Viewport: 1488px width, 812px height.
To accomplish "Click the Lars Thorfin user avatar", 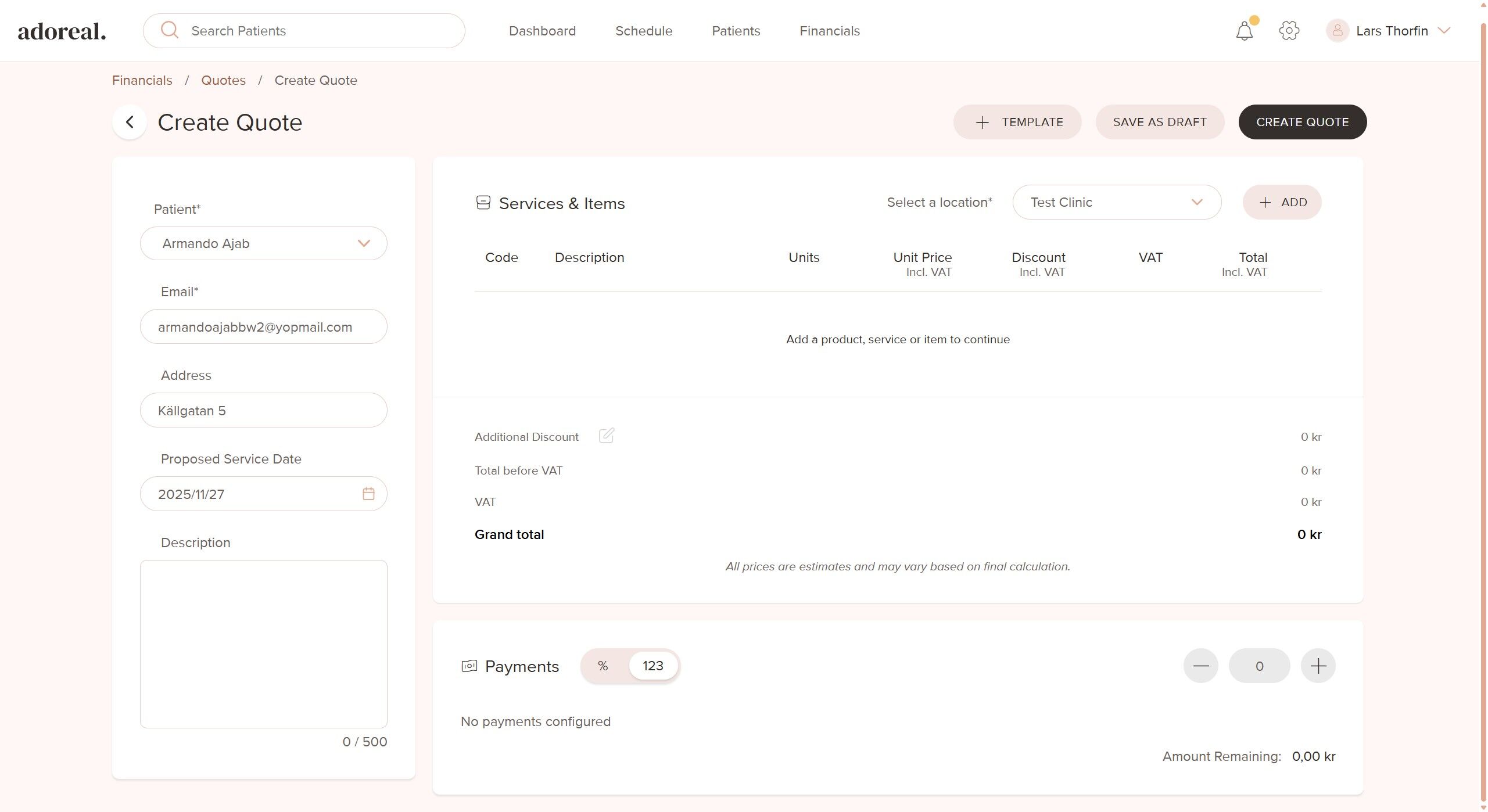I will coord(1337,31).
